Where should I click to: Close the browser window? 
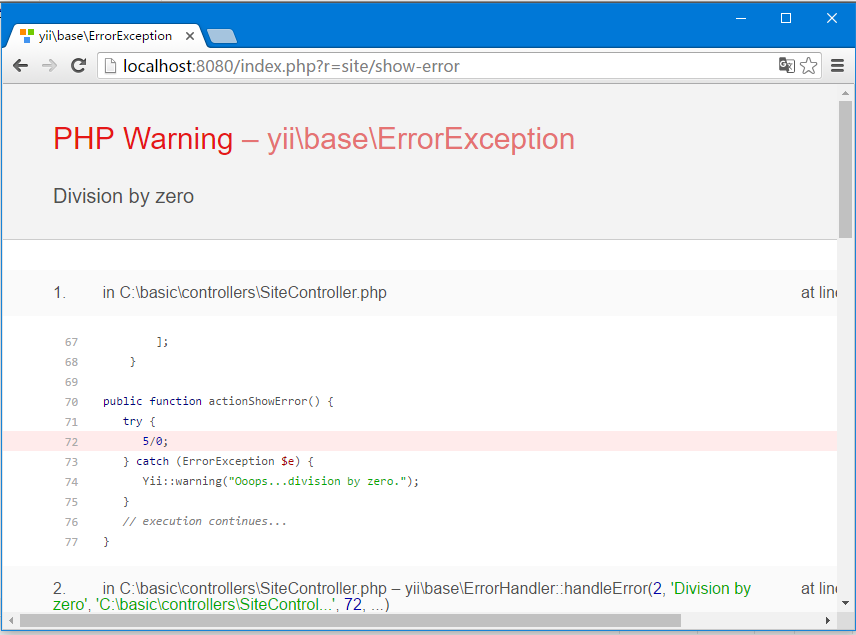click(x=832, y=18)
